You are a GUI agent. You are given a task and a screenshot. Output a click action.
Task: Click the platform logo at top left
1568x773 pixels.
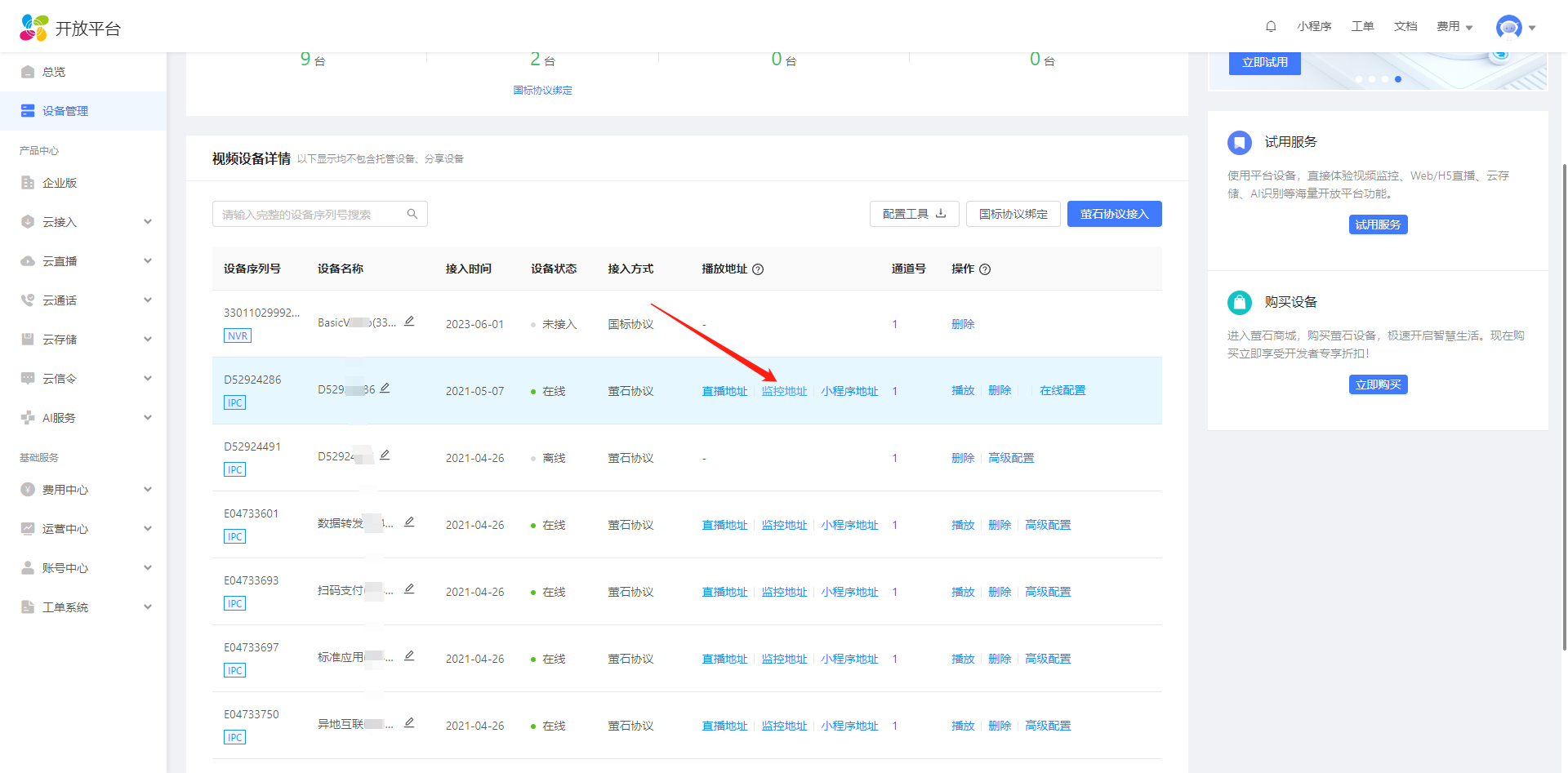[70, 28]
